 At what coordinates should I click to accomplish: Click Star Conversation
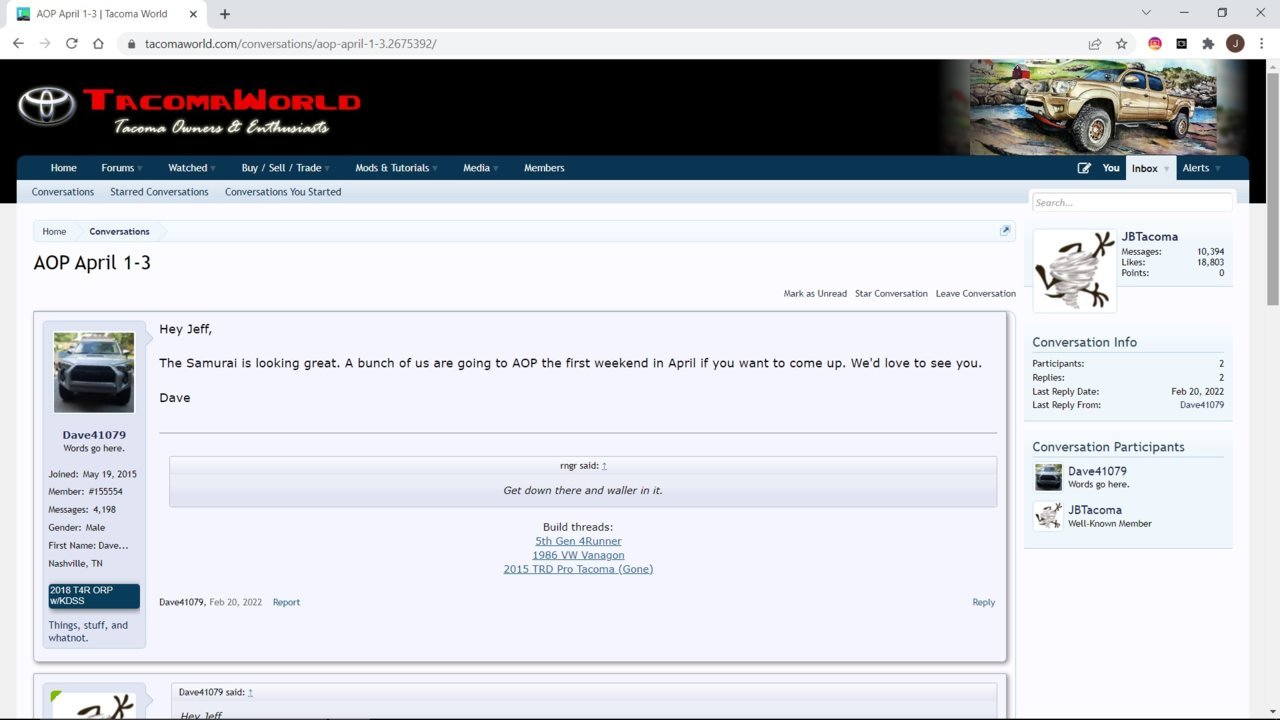(891, 294)
